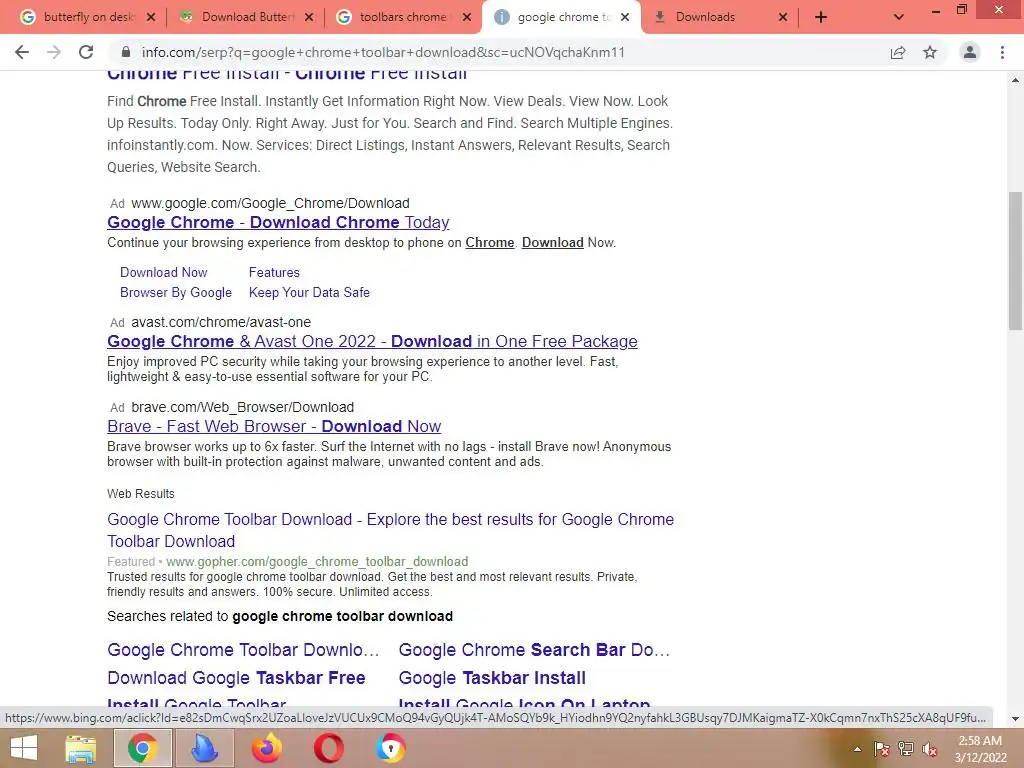This screenshot has width=1024, height=768.
Task: Open the Windows Start menu
Action: coord(24,748)
